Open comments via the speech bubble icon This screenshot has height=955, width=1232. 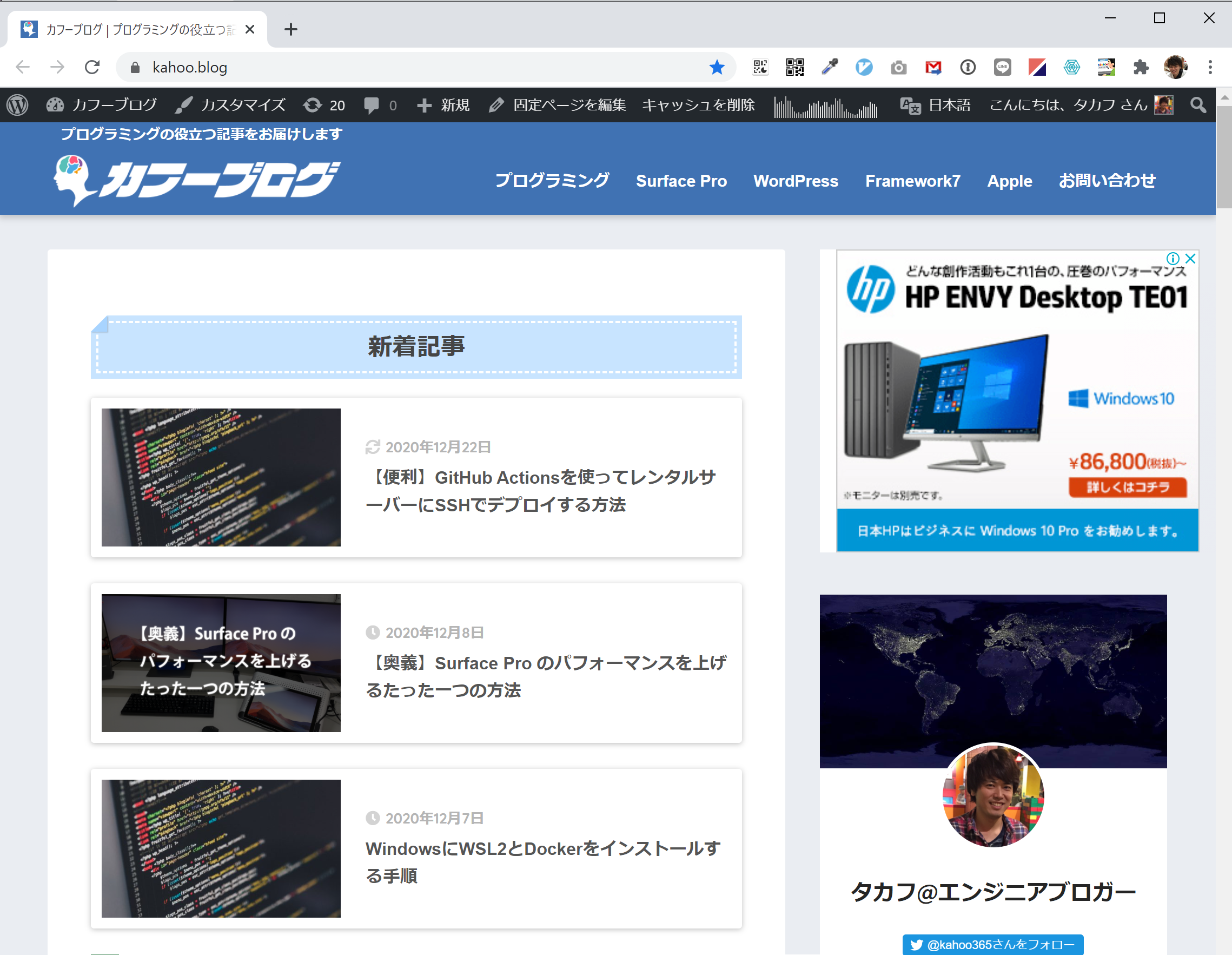click(372, 104)
